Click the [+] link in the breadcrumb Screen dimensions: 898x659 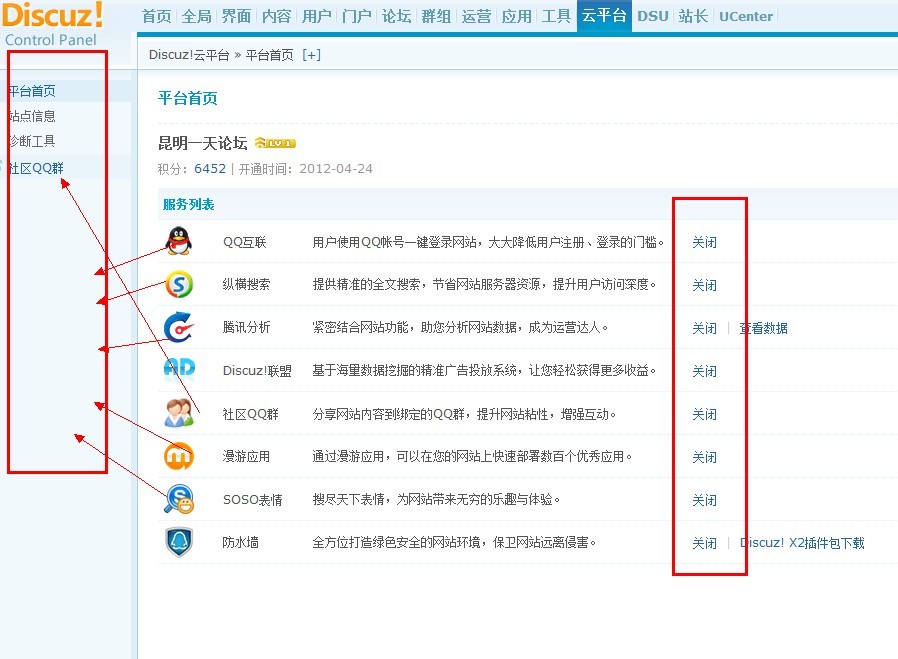pos(311,55)
